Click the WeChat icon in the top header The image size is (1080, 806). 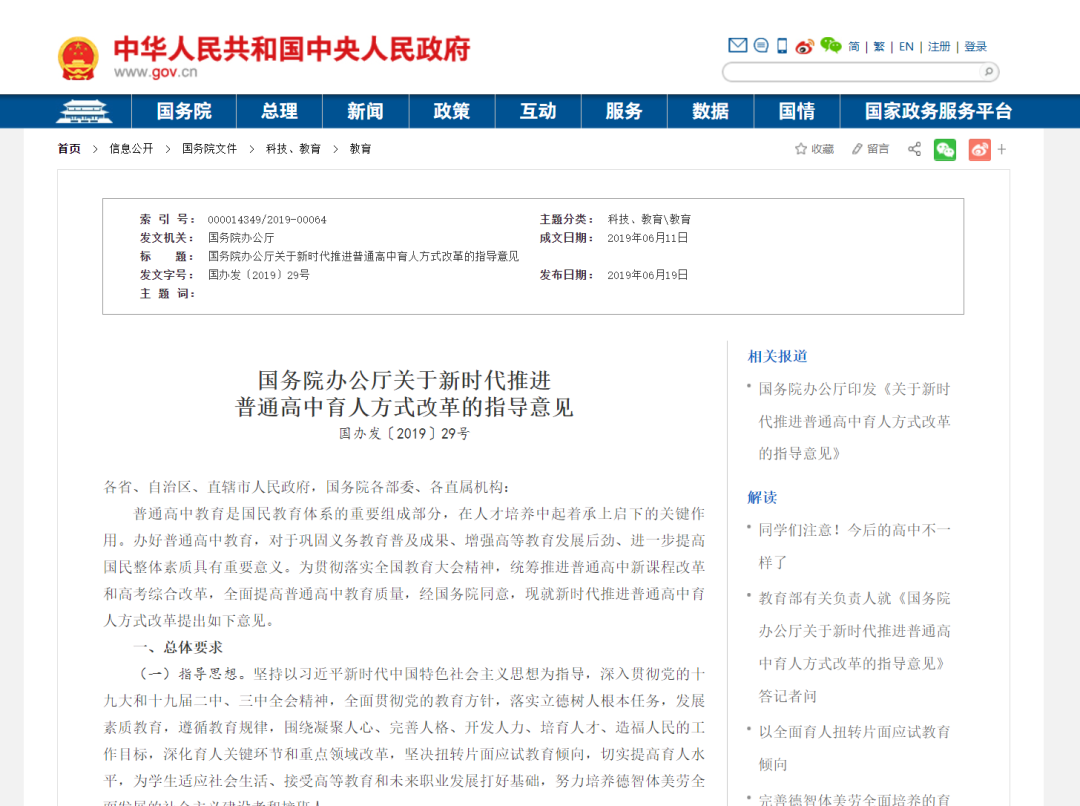click(x=830, y=45)
